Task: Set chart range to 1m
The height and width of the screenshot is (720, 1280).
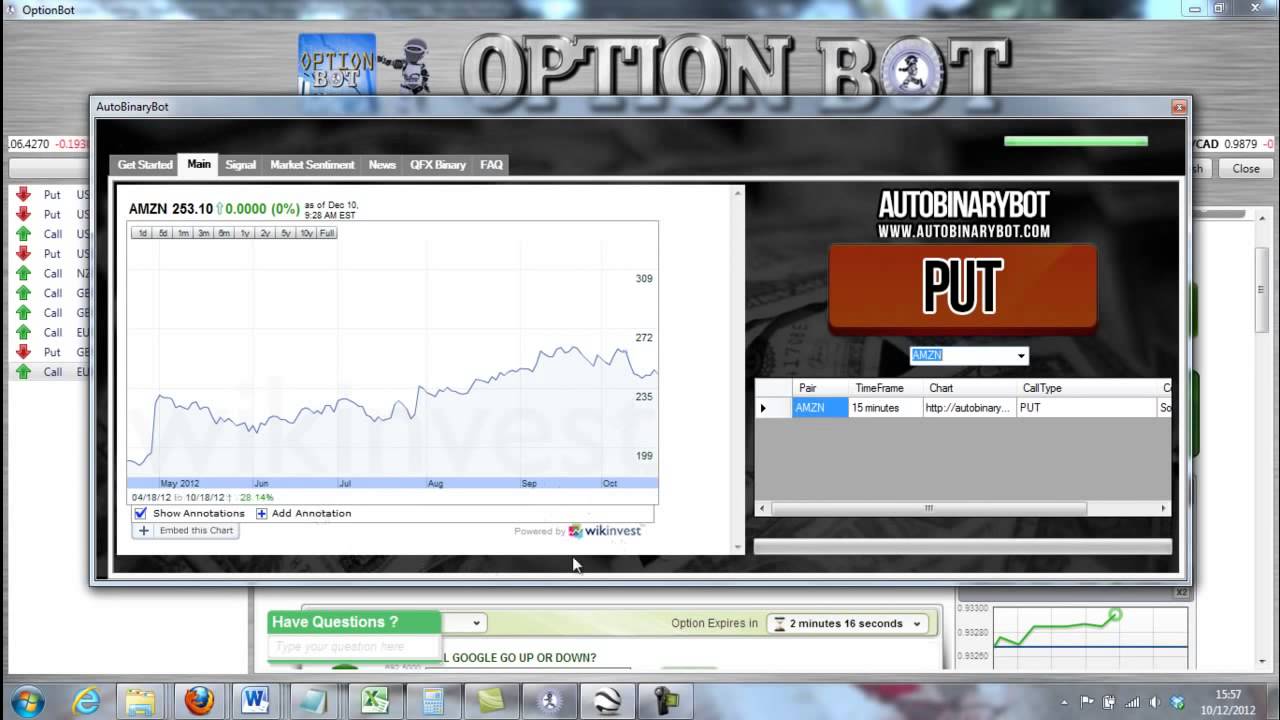Action: [x=183, y=233]
